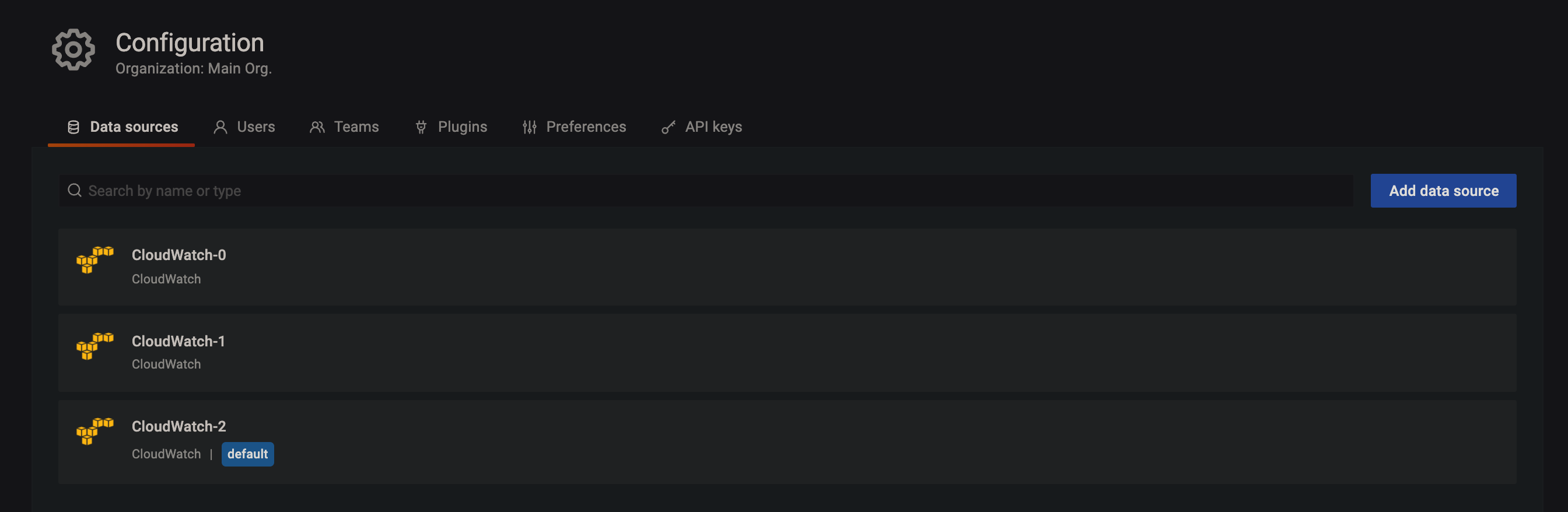
Task: Click the default badge on CloudWatch-2
Action: click(247, 454)
